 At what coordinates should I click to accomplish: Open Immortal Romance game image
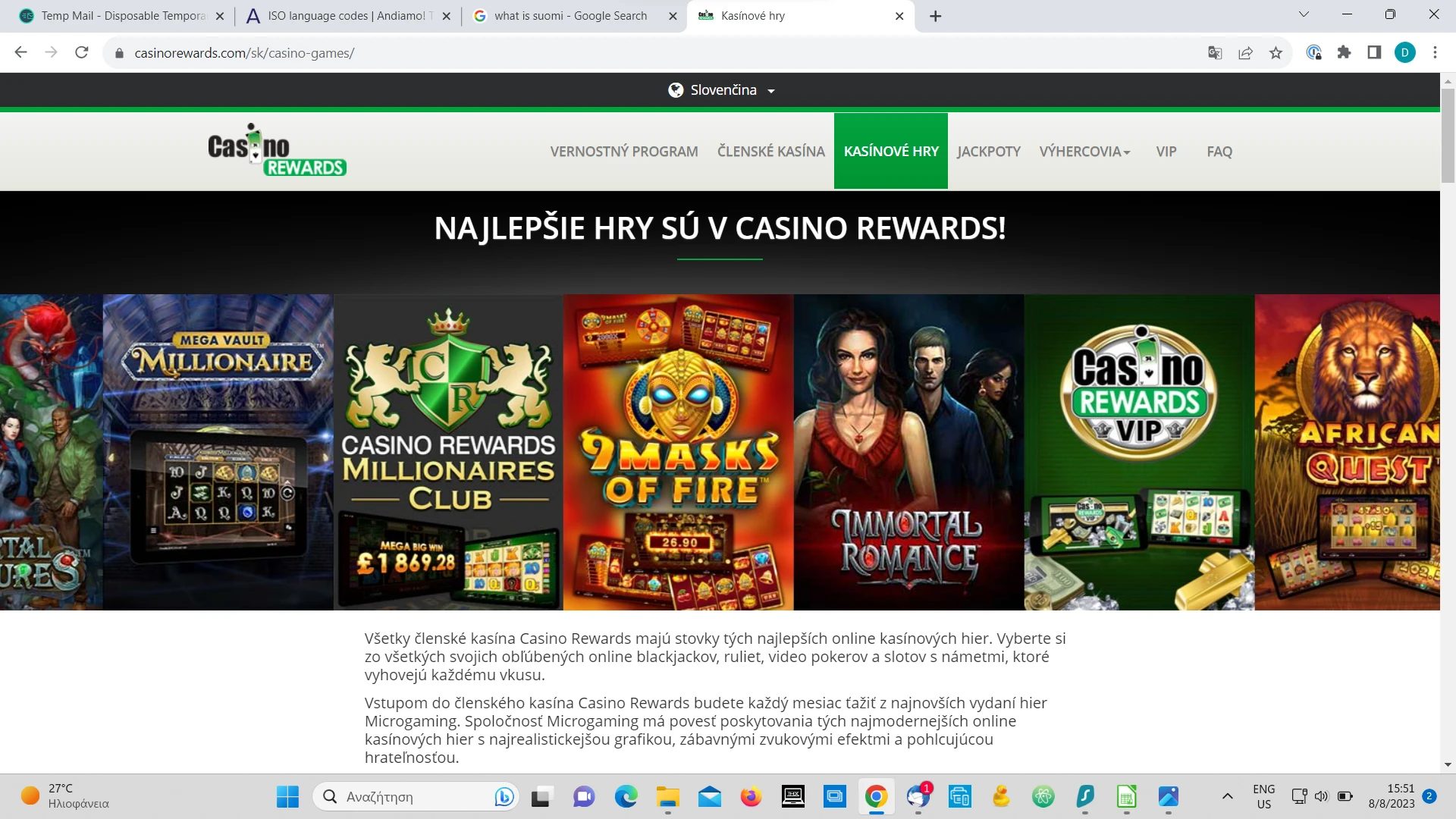(909, 452)
